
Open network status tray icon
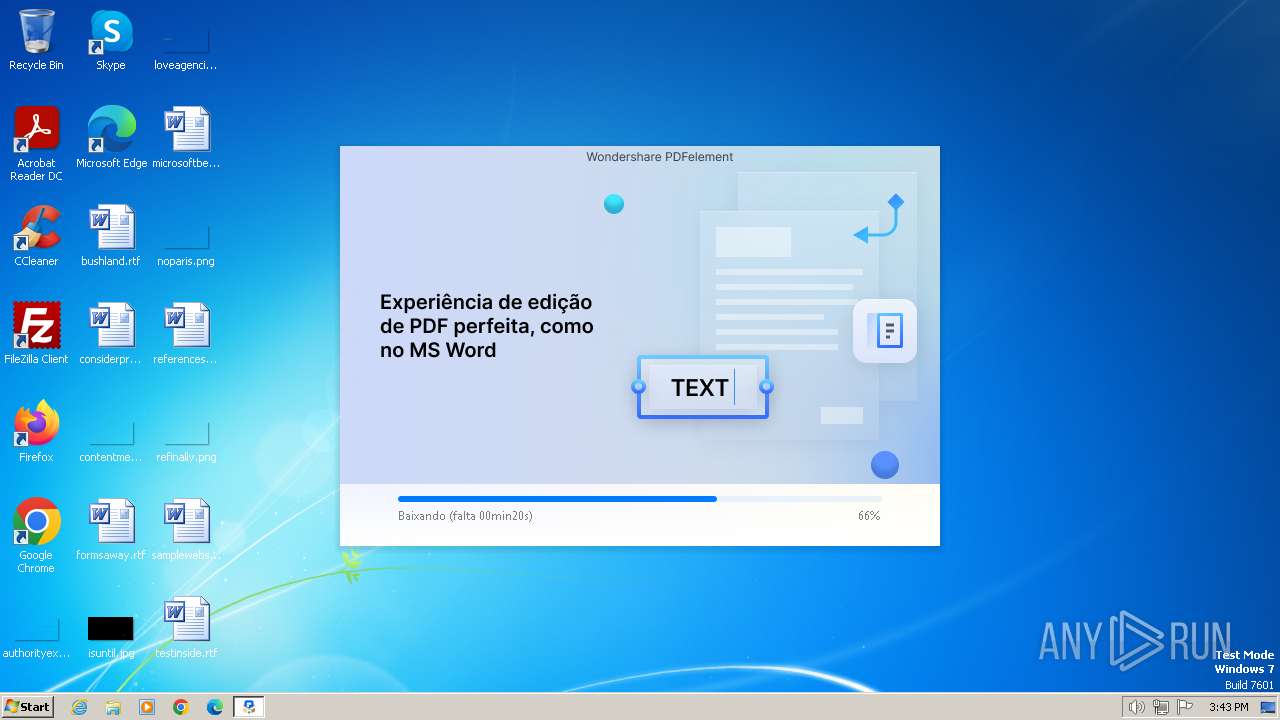click(1160, 707)
